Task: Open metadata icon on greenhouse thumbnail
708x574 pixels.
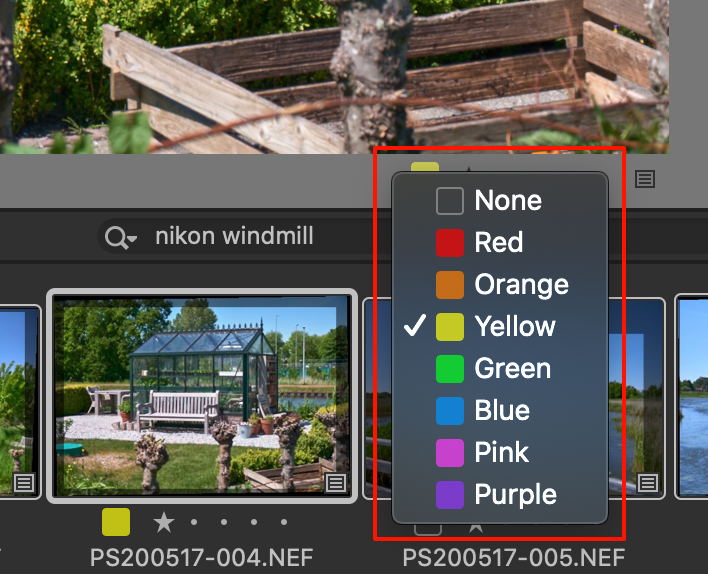Action: coord(335,483)
